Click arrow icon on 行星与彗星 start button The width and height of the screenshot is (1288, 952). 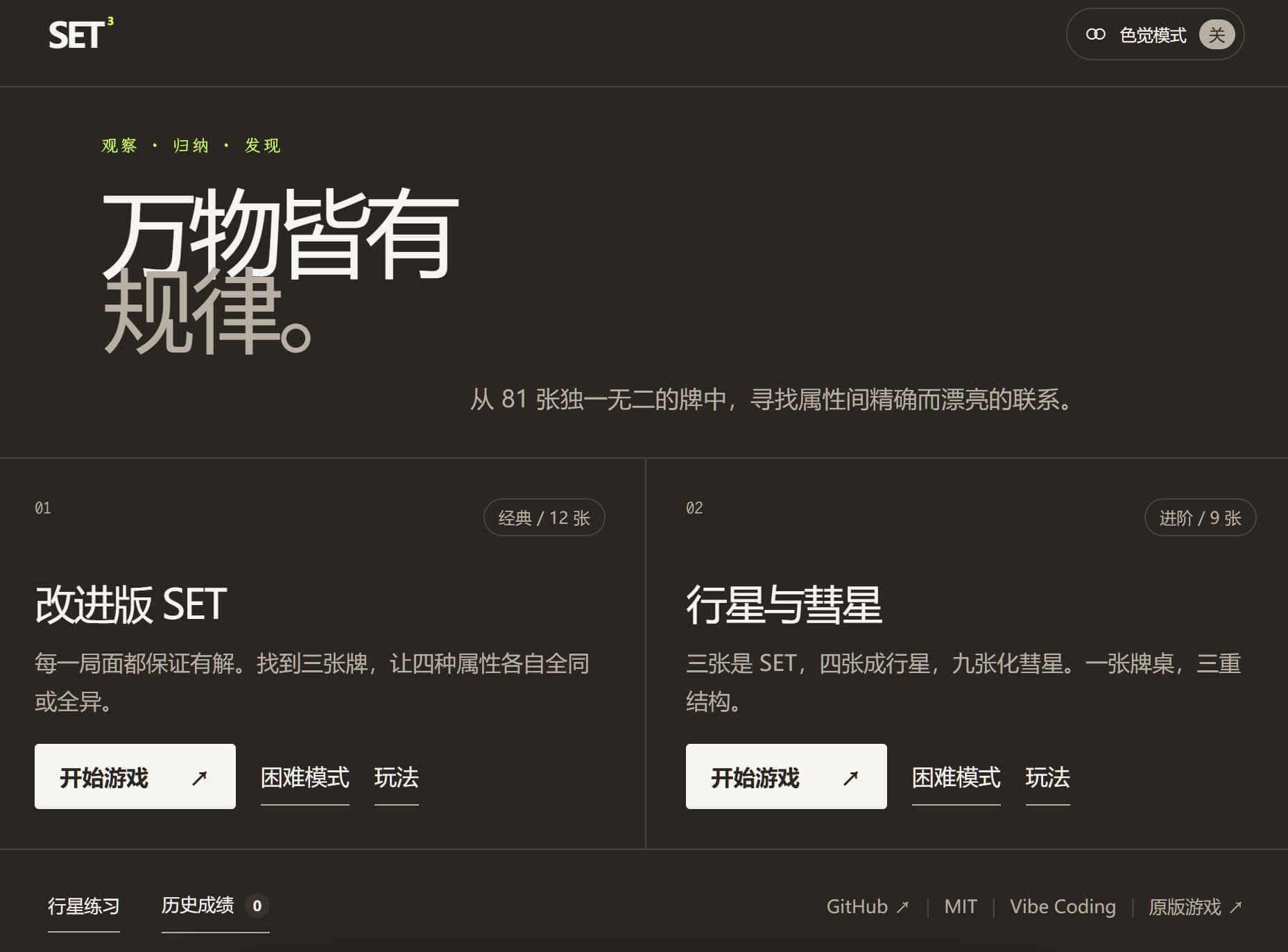pyautogui.click(x=851, y=778)
